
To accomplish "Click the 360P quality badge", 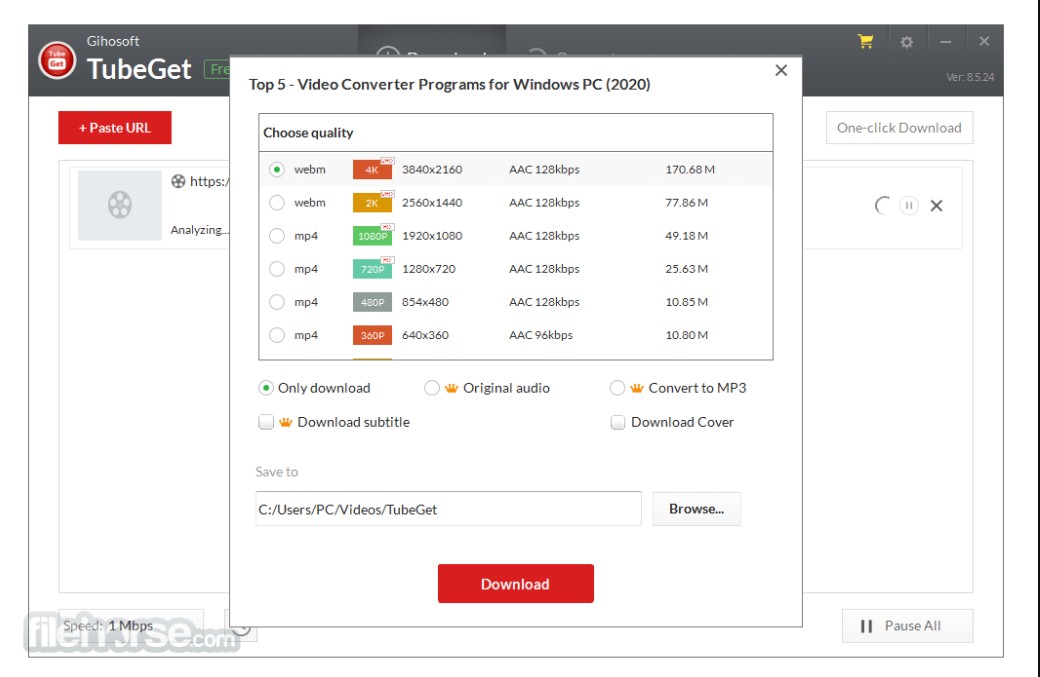I will (372, 335).
